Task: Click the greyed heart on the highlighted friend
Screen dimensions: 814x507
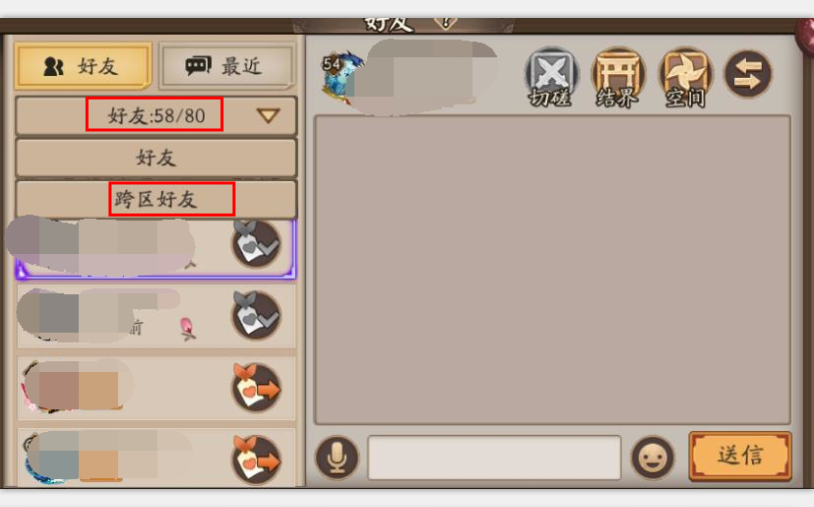Action: click(256, 244)
